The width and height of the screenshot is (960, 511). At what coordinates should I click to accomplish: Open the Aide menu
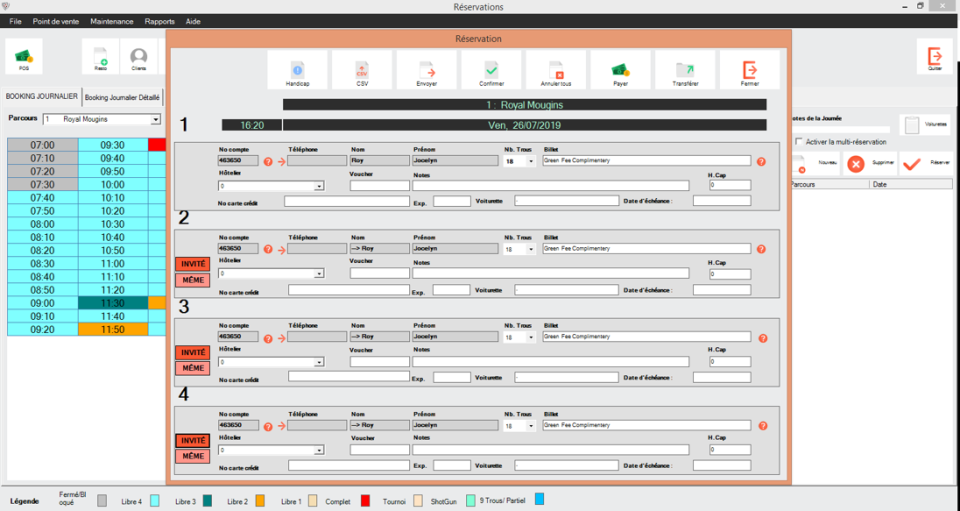(193, 21)
